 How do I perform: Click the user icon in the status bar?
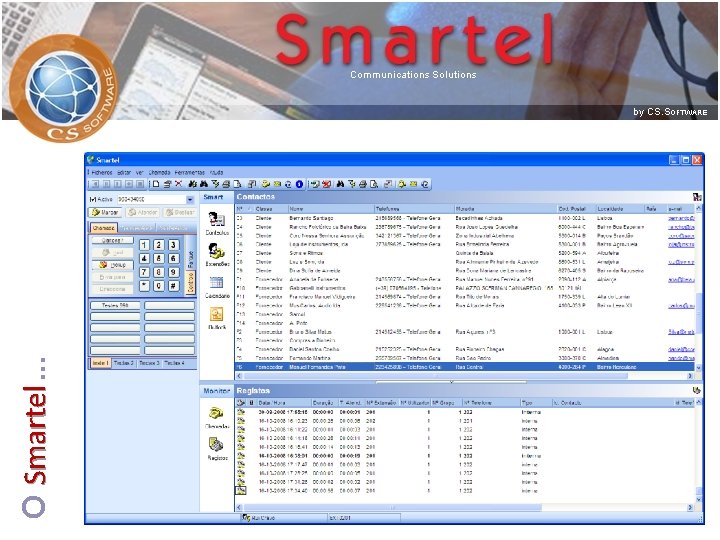(x=246, y=518)
